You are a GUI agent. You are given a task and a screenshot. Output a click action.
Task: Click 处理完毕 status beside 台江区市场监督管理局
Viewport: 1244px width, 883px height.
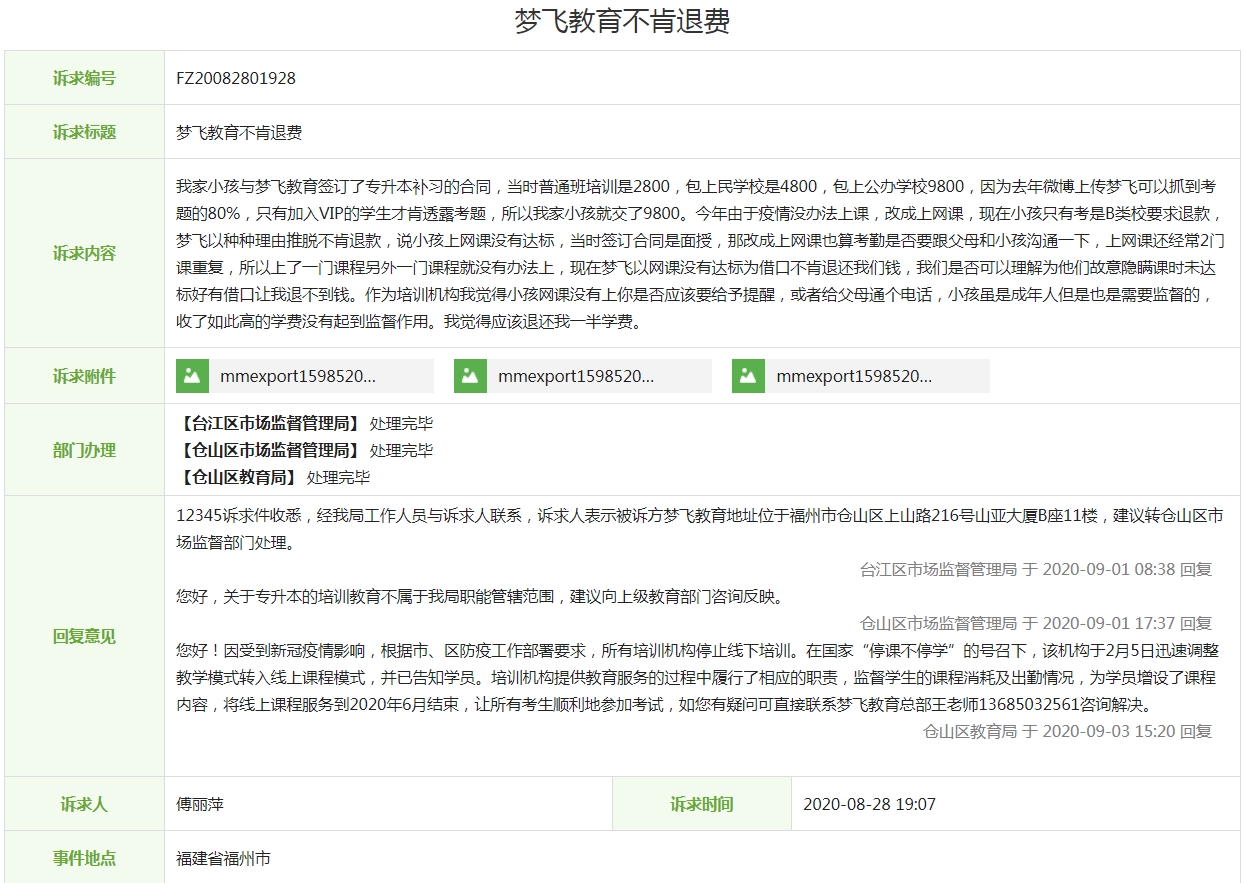402,423
